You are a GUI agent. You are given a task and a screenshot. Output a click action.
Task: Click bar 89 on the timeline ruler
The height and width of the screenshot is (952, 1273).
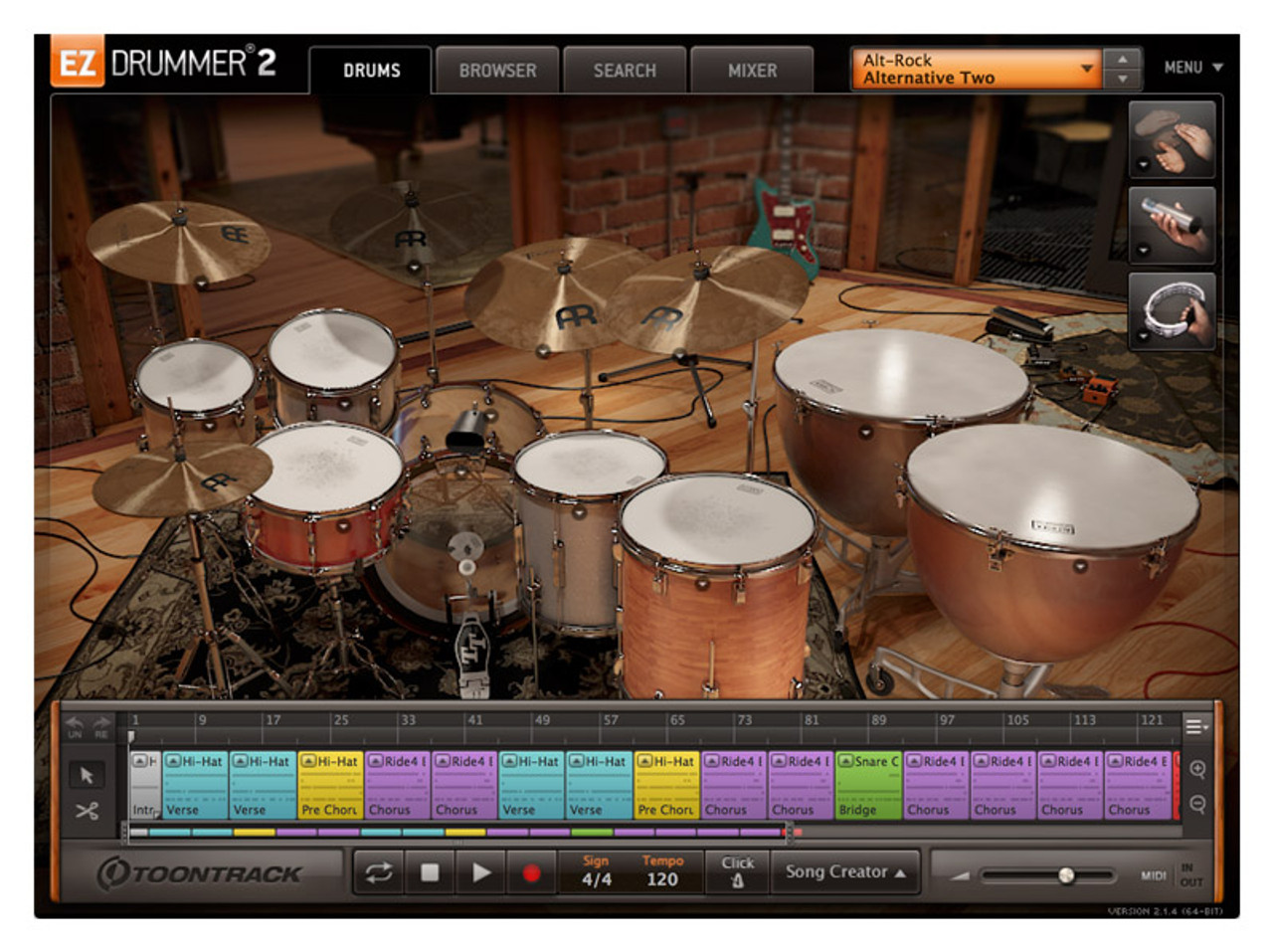click(x=878, y=720)
